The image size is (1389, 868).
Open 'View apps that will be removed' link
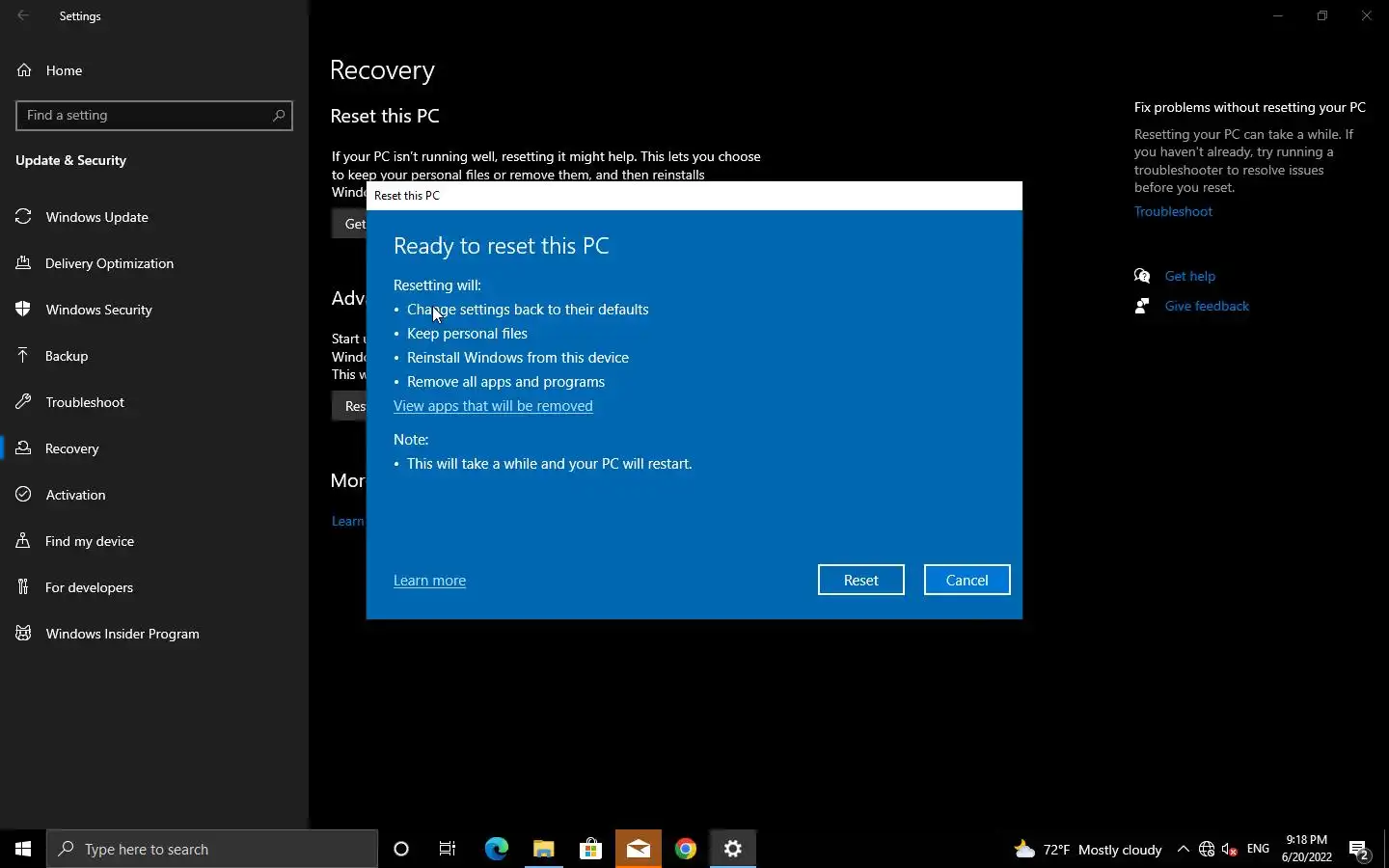pos(493,406)
